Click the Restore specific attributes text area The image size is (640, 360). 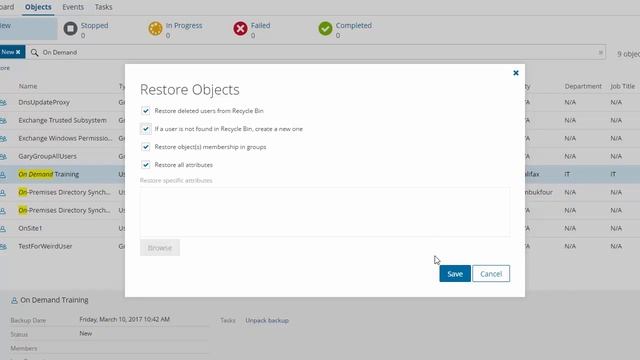(x=324, y=211)
